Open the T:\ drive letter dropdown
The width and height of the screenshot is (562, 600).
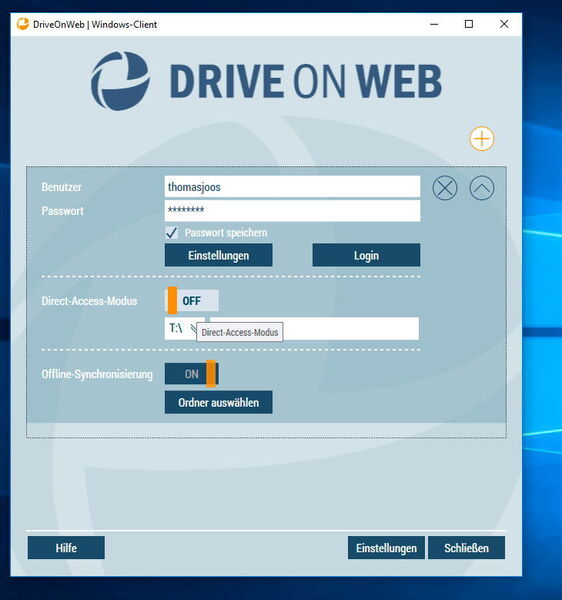pos(185,328)
